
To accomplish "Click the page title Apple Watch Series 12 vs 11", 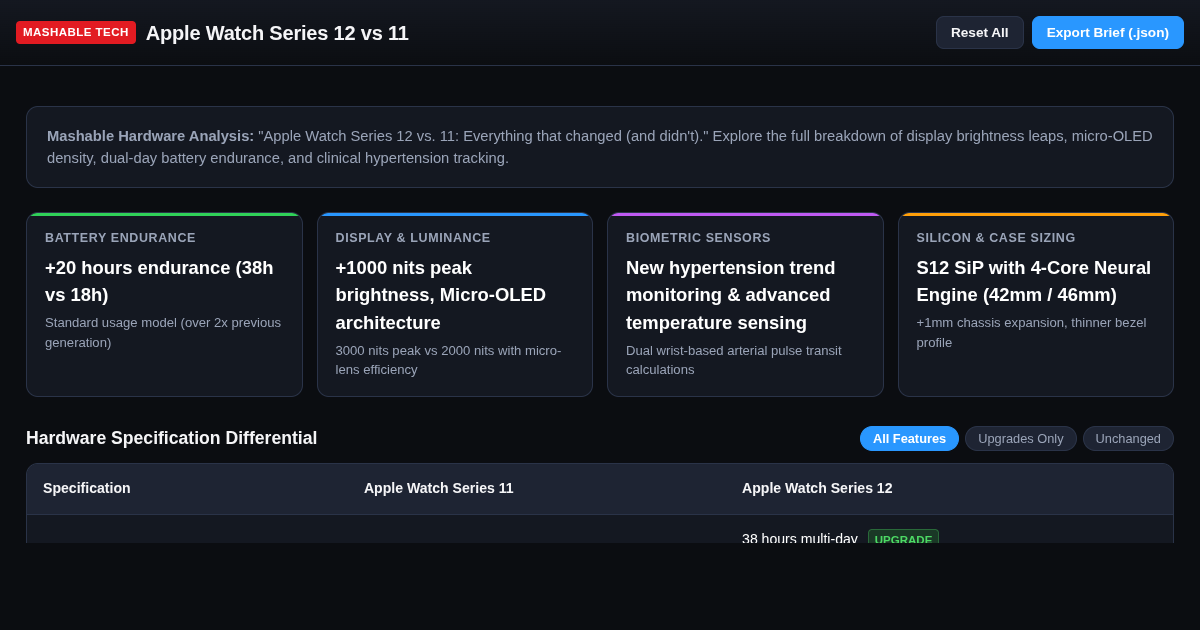I will click(x=277, y=33).
